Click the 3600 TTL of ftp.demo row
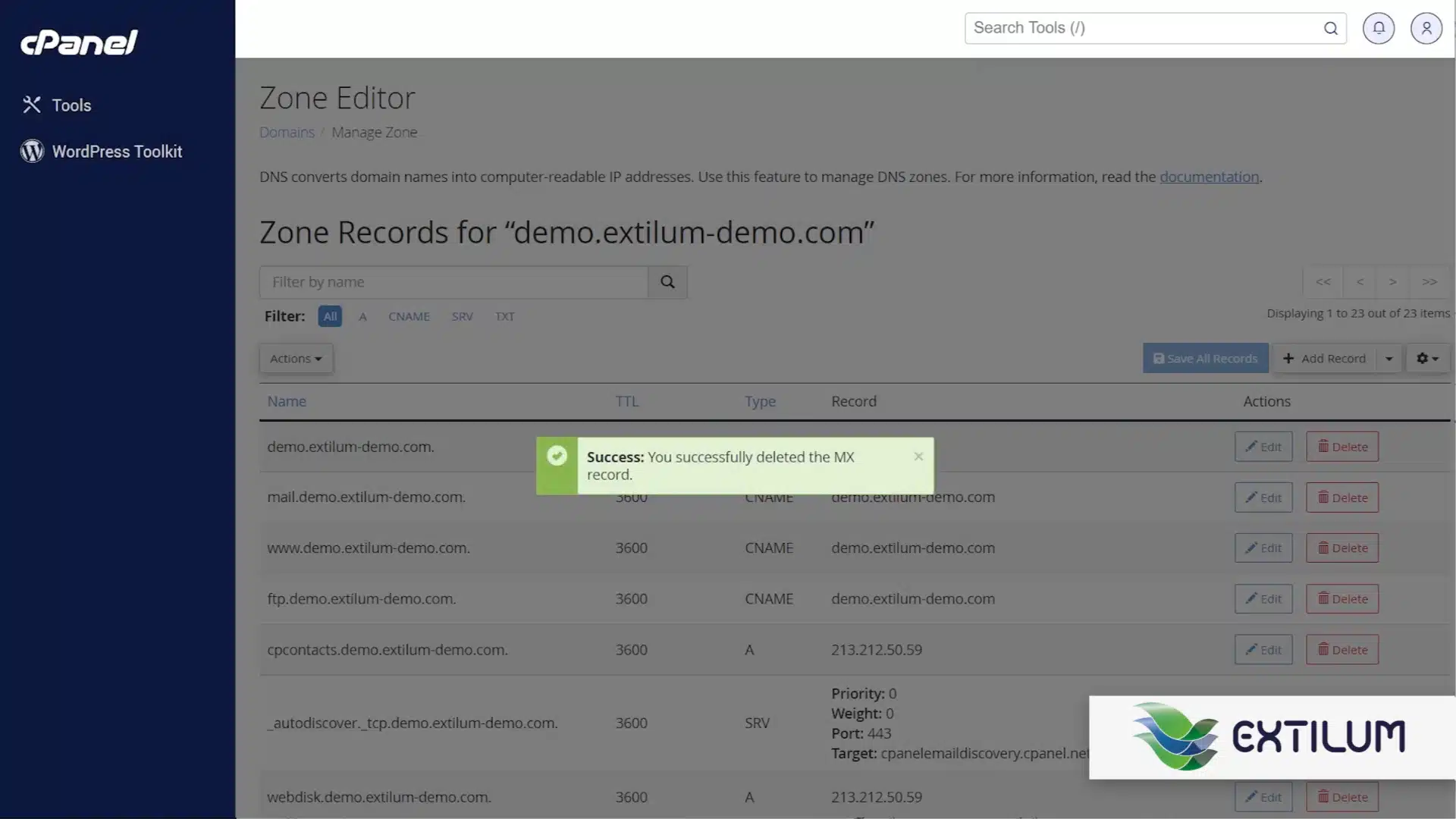The image size is (1456, 819). tap(631, 598)
